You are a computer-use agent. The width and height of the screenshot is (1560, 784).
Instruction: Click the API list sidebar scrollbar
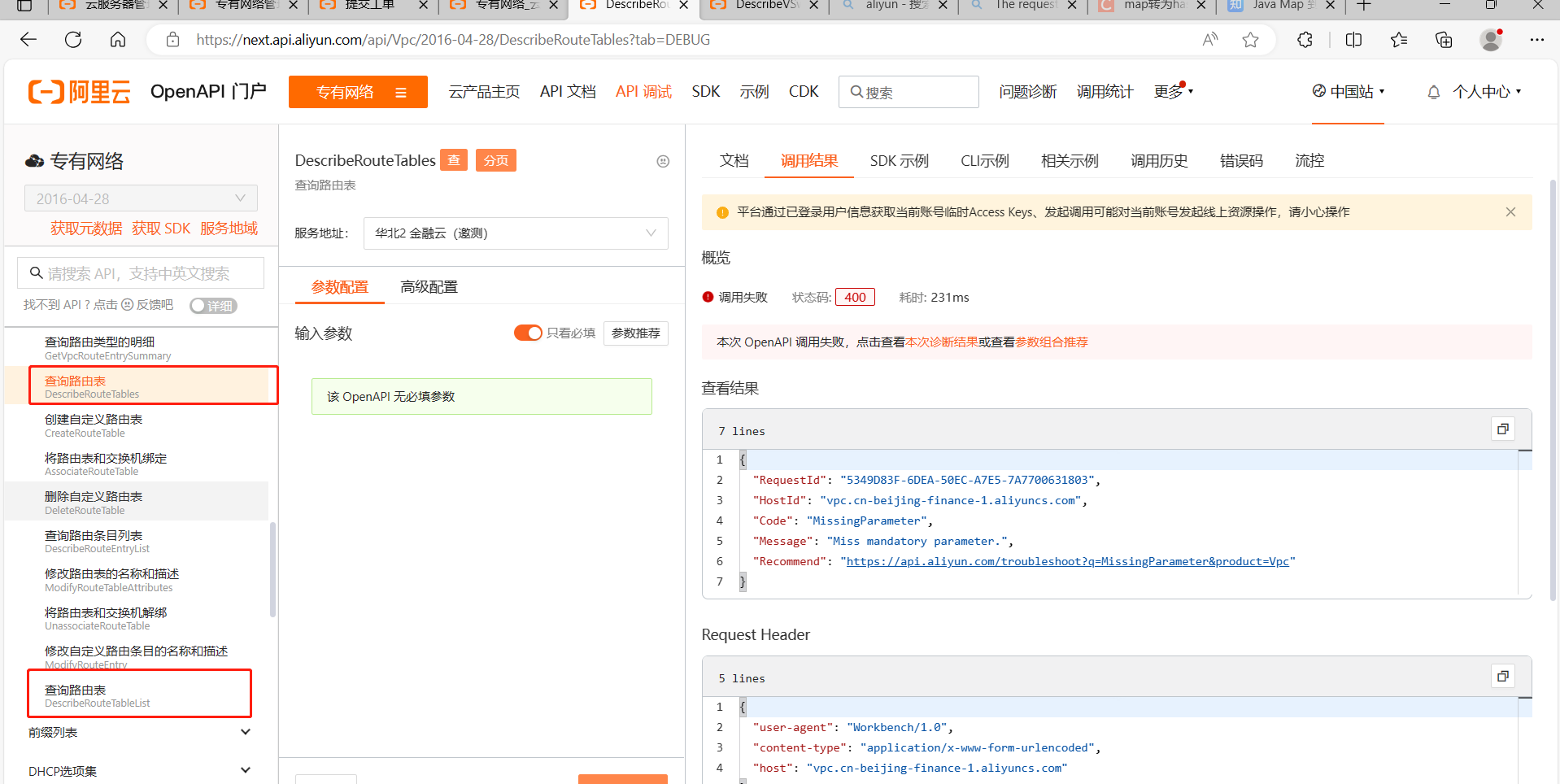pyautogui.click(x=272, y=569)
